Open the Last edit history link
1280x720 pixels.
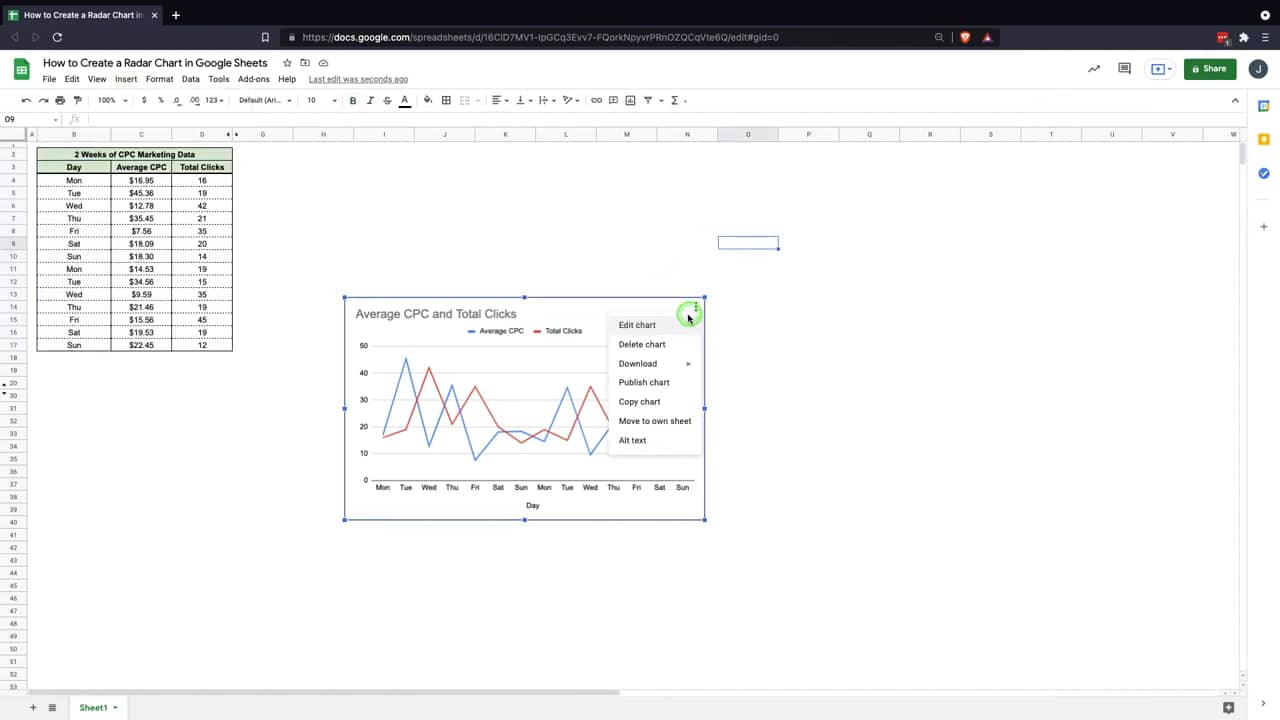(x=358, y=79)
